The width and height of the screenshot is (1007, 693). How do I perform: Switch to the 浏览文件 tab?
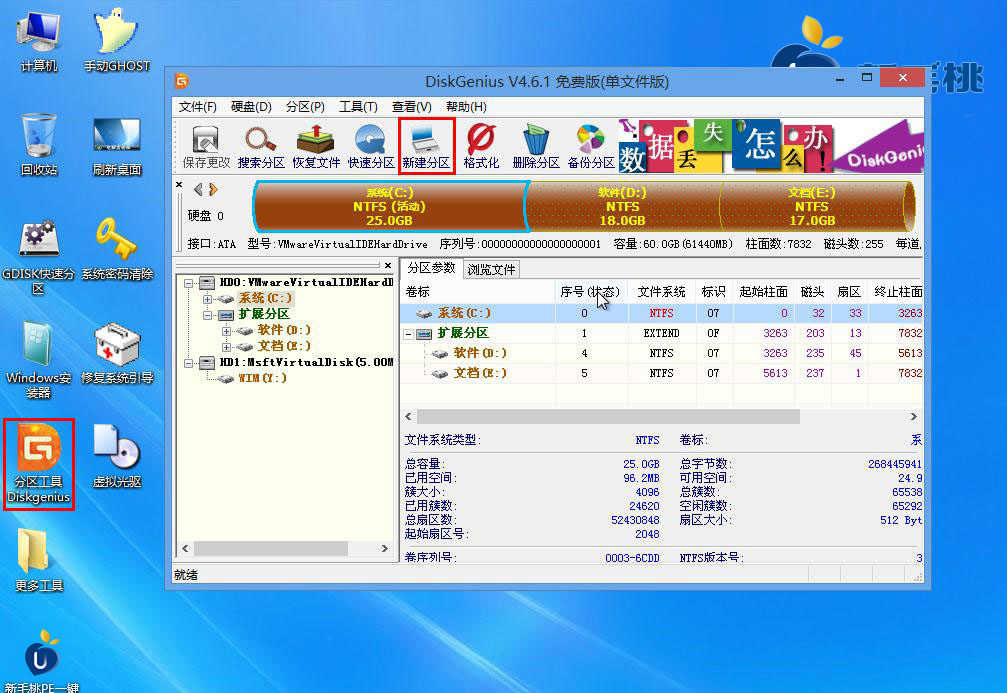491,270
